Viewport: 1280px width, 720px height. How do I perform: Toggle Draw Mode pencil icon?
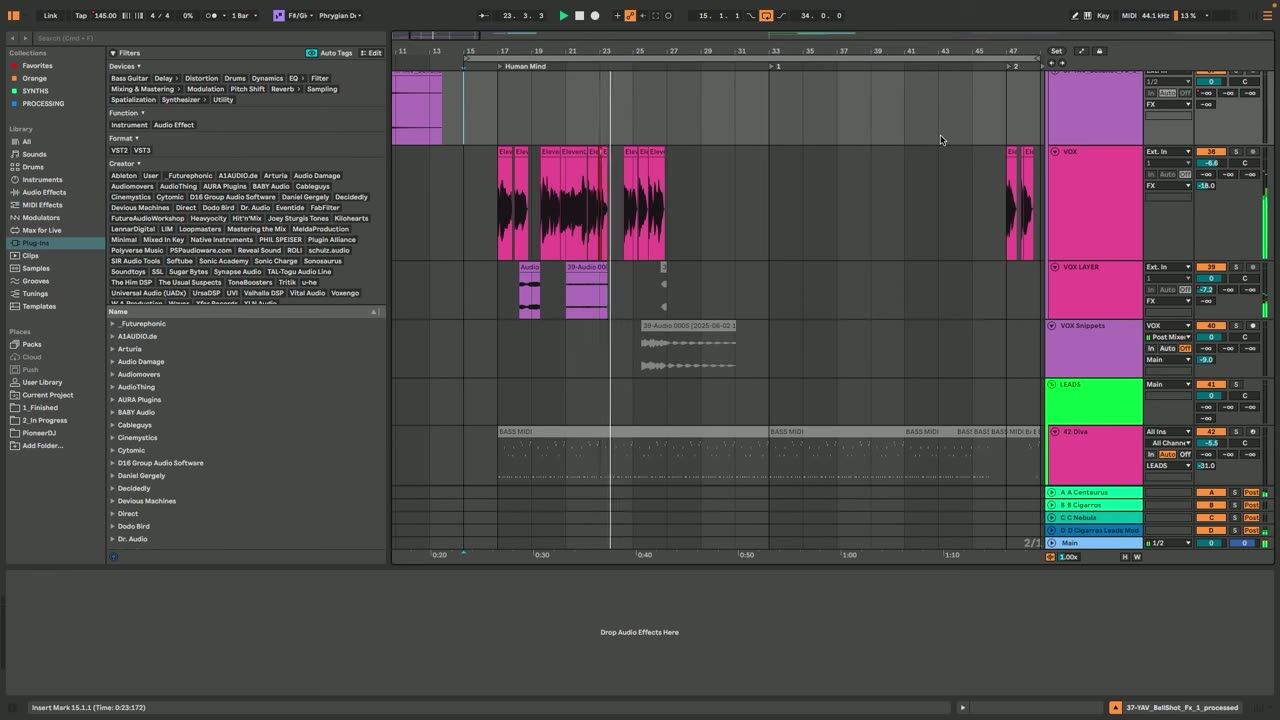click(x=1075, y=15)
